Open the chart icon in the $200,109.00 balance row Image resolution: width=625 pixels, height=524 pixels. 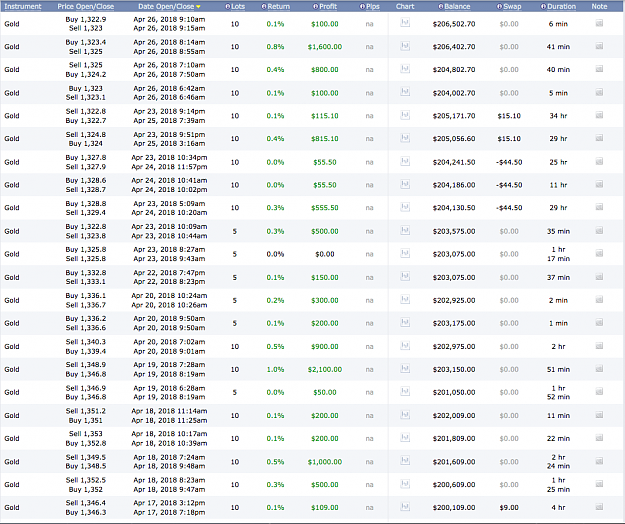pyautogui.click(x=405, y=507)
